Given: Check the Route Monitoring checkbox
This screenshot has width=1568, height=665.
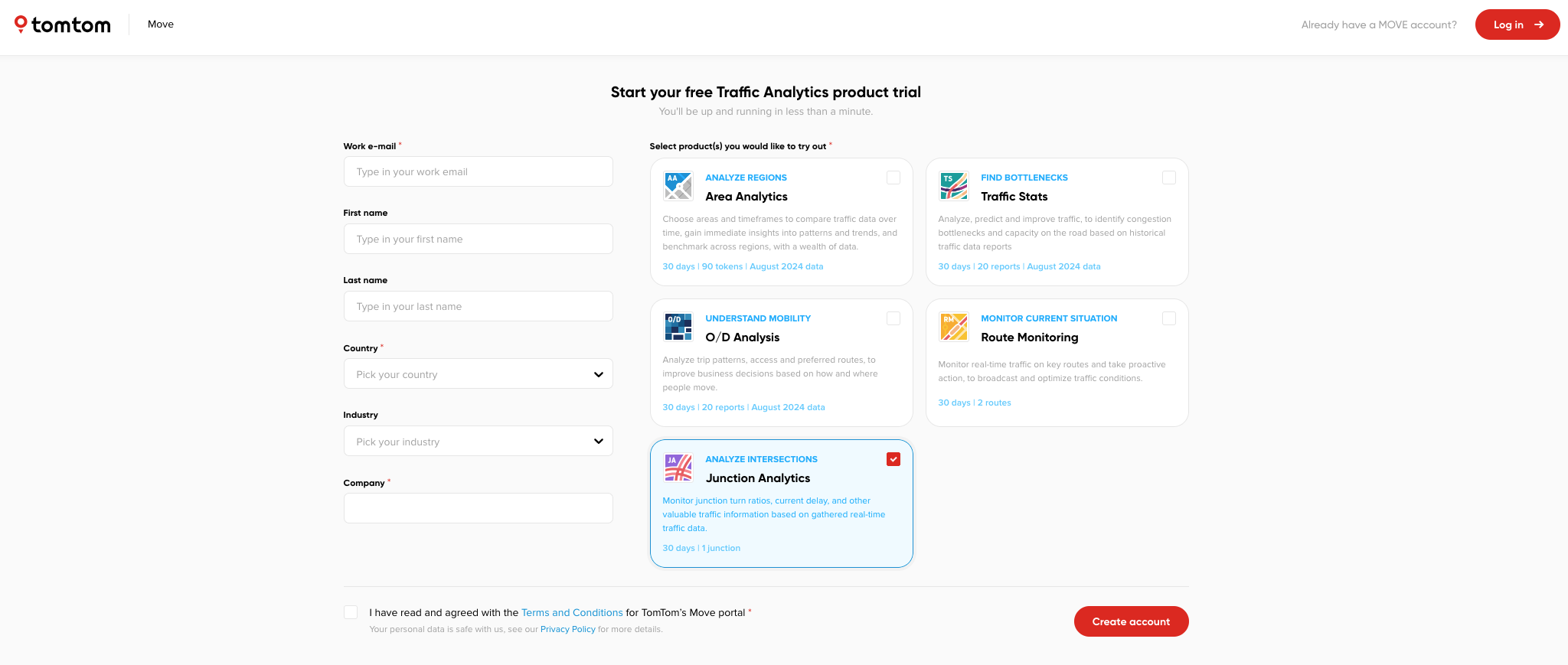Looking at the screenshot, I should tap(1169, 318).
